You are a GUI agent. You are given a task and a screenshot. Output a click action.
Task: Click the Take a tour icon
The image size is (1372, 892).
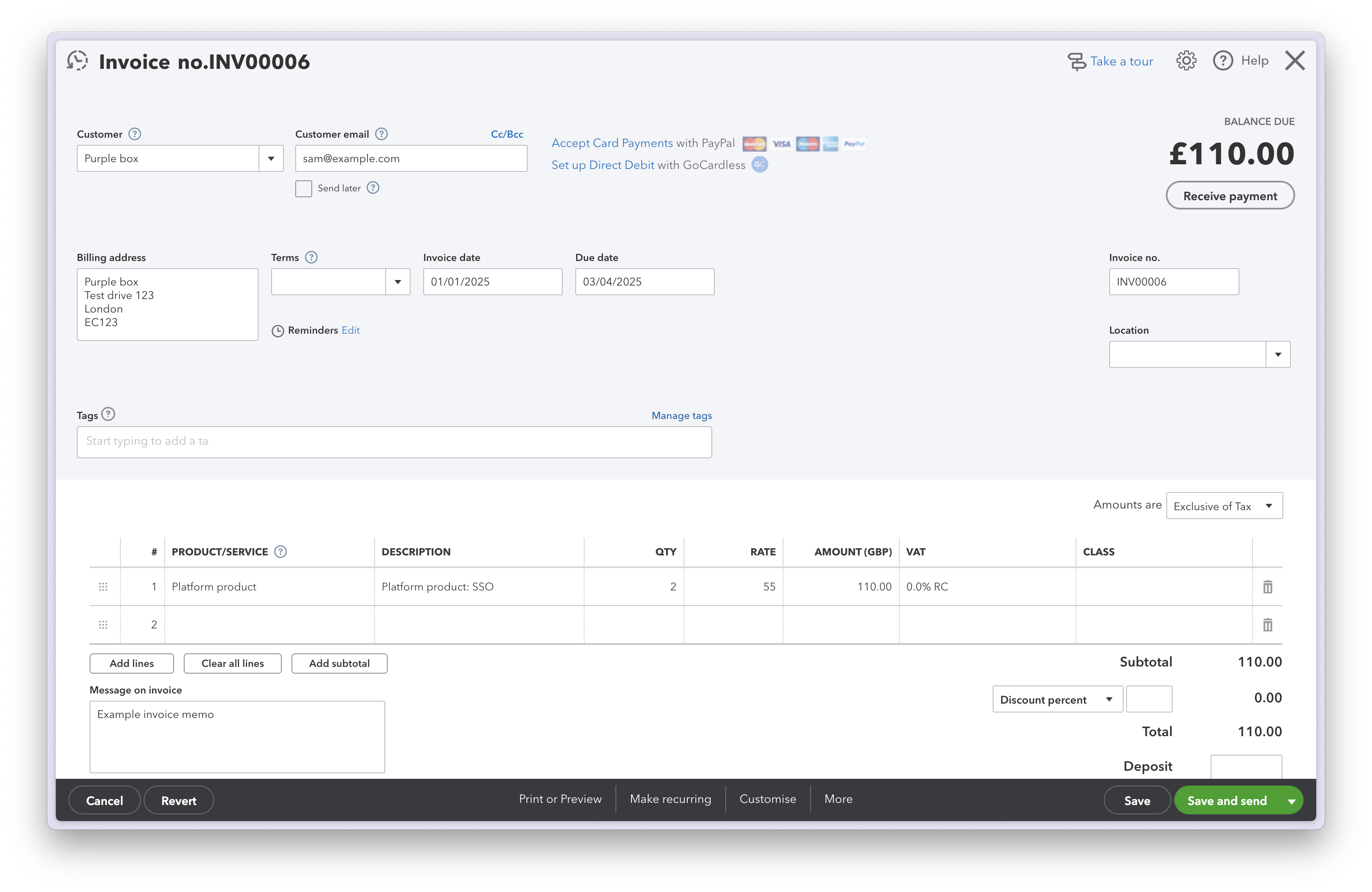[1076, 61]
